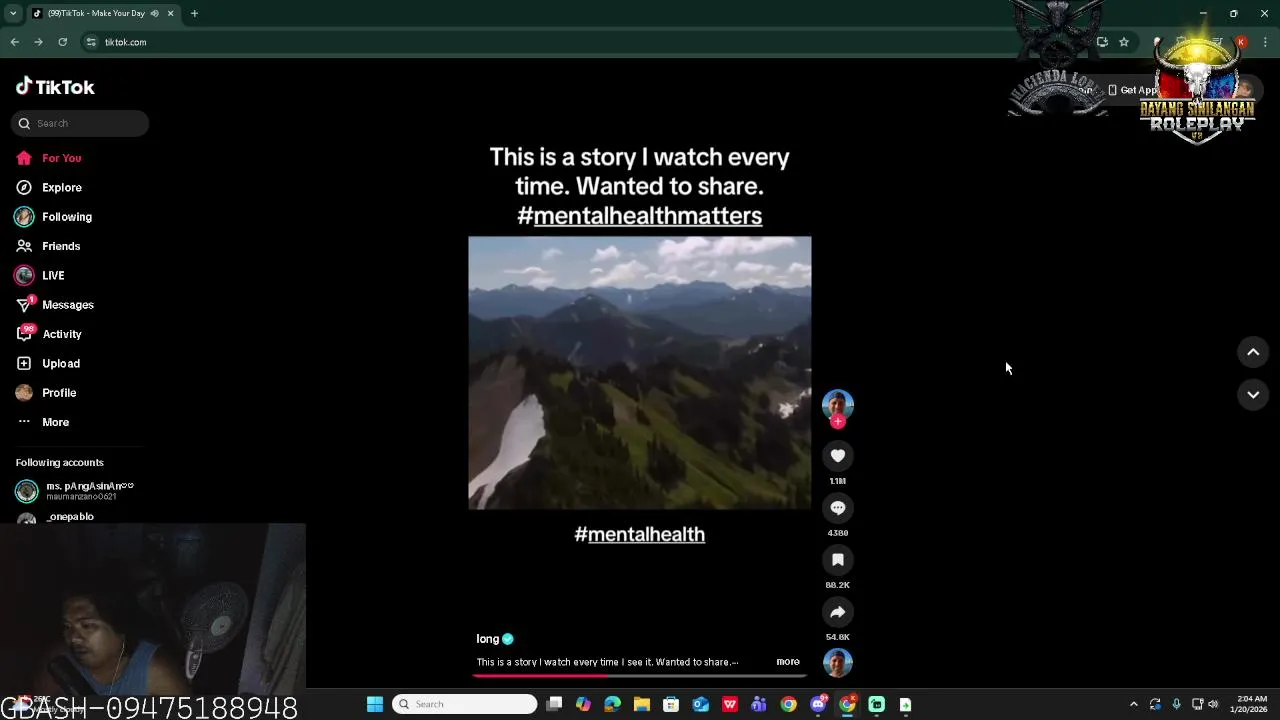The width and height of the screenshot is (1280, 720).
Task: Open the Chrome three-dot menu
Action: 1266,42
